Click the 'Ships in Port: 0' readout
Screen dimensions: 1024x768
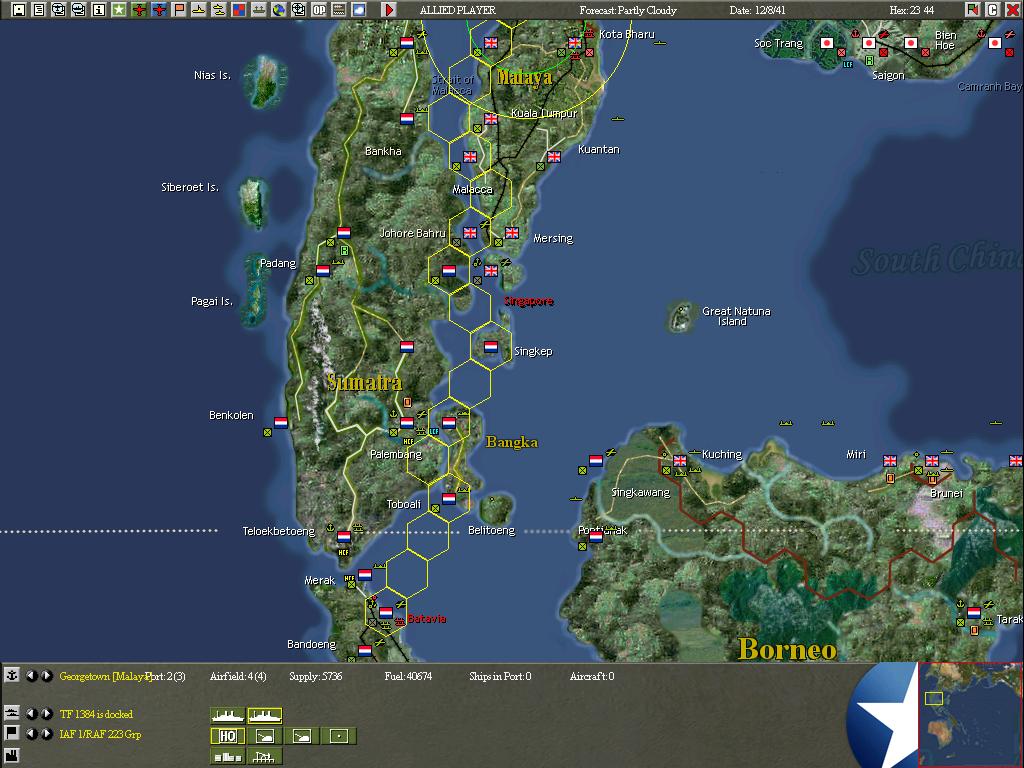pos(500,676)
